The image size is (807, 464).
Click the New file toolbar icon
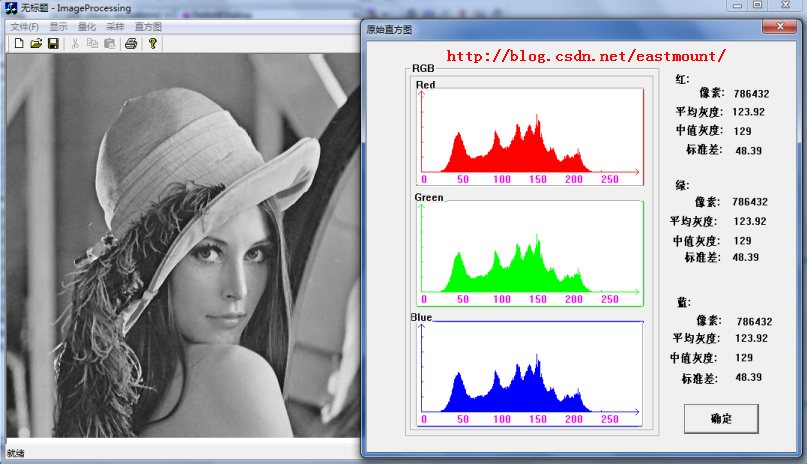pos(19,44)
